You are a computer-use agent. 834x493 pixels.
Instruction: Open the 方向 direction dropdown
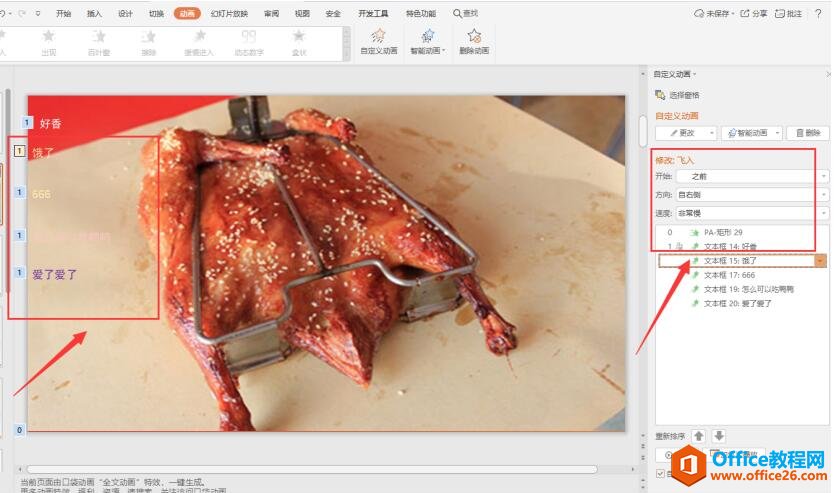click(x=751, y=194)
